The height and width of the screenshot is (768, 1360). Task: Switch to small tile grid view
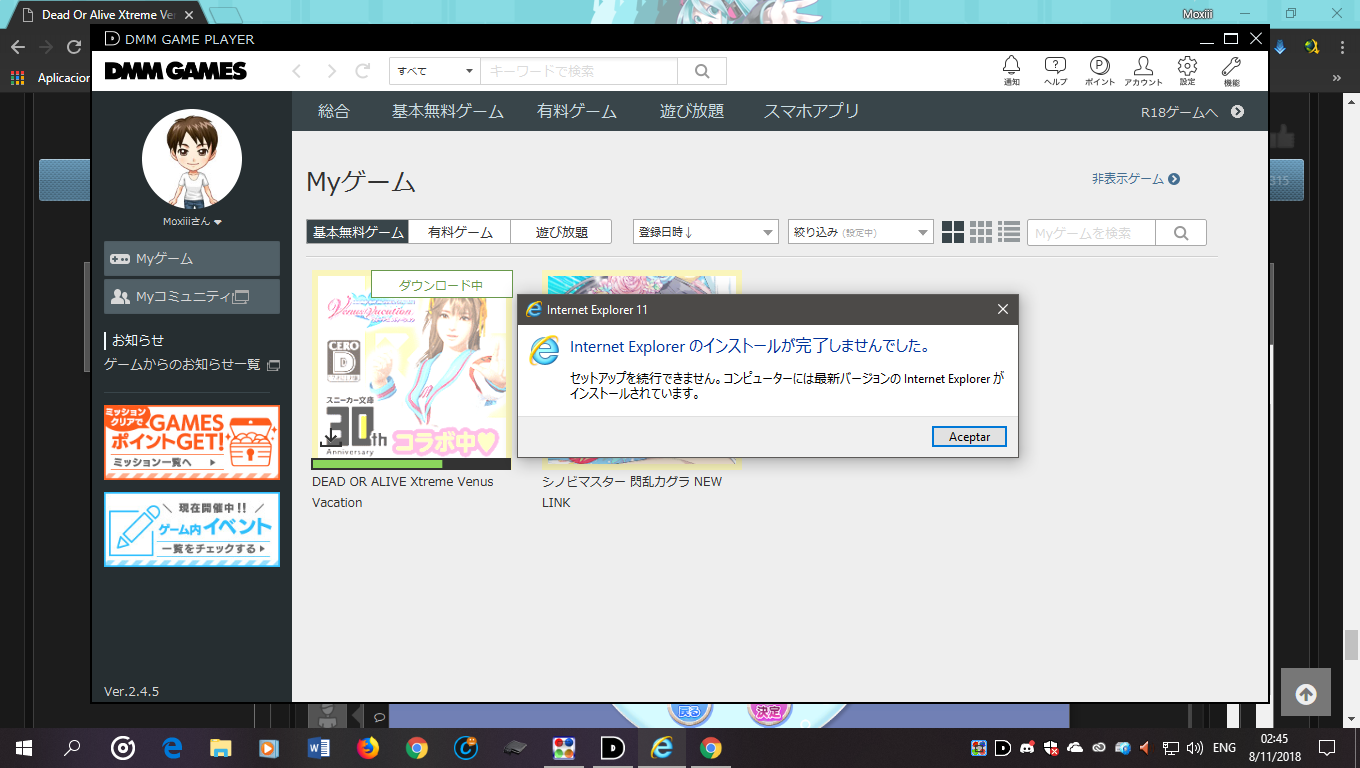coord(981,232)
